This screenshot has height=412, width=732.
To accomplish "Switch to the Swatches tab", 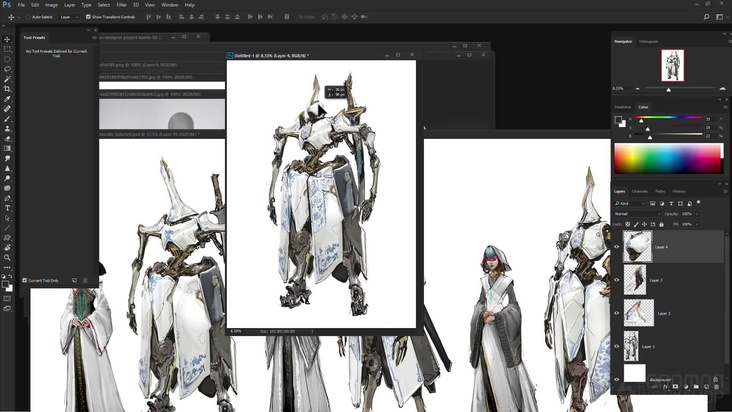I will tap(622, 107).
